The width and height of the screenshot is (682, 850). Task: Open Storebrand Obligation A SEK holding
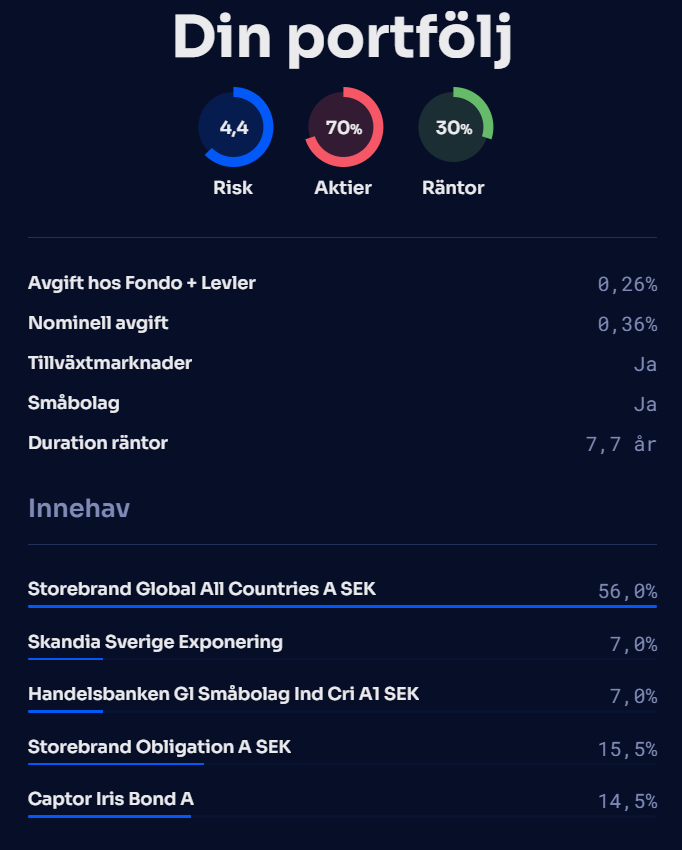pyautogui.click(x=159, y=747)
